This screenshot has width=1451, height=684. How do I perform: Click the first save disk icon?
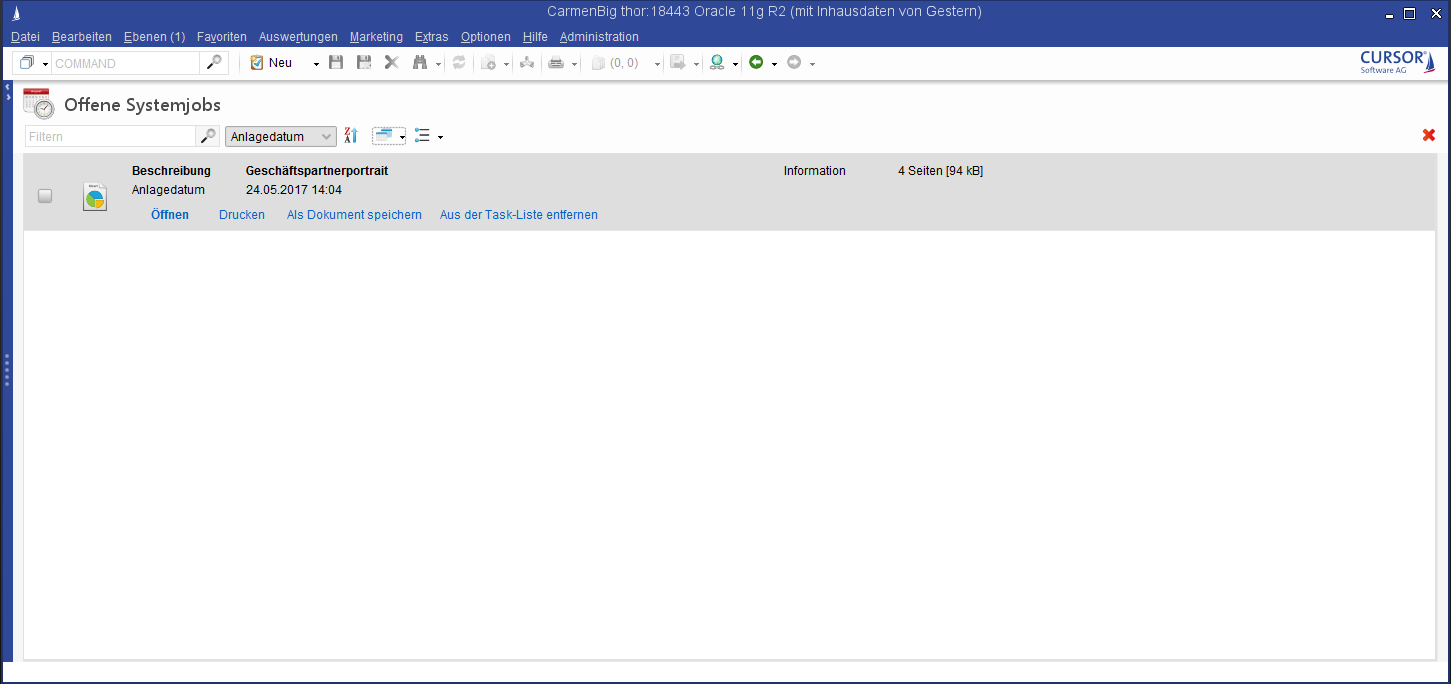tap(336, 63)
